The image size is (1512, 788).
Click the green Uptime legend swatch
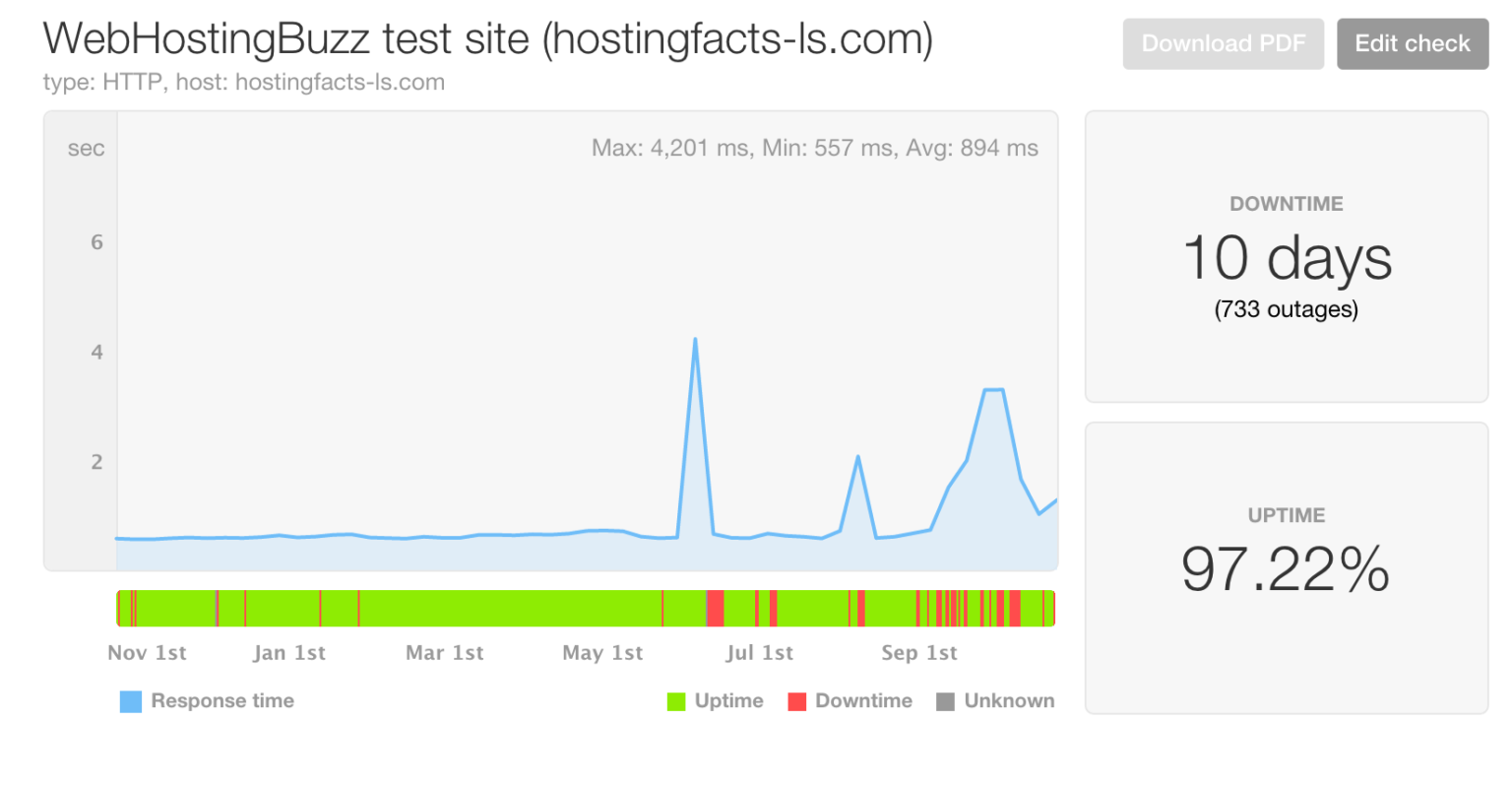click(676, 701)
